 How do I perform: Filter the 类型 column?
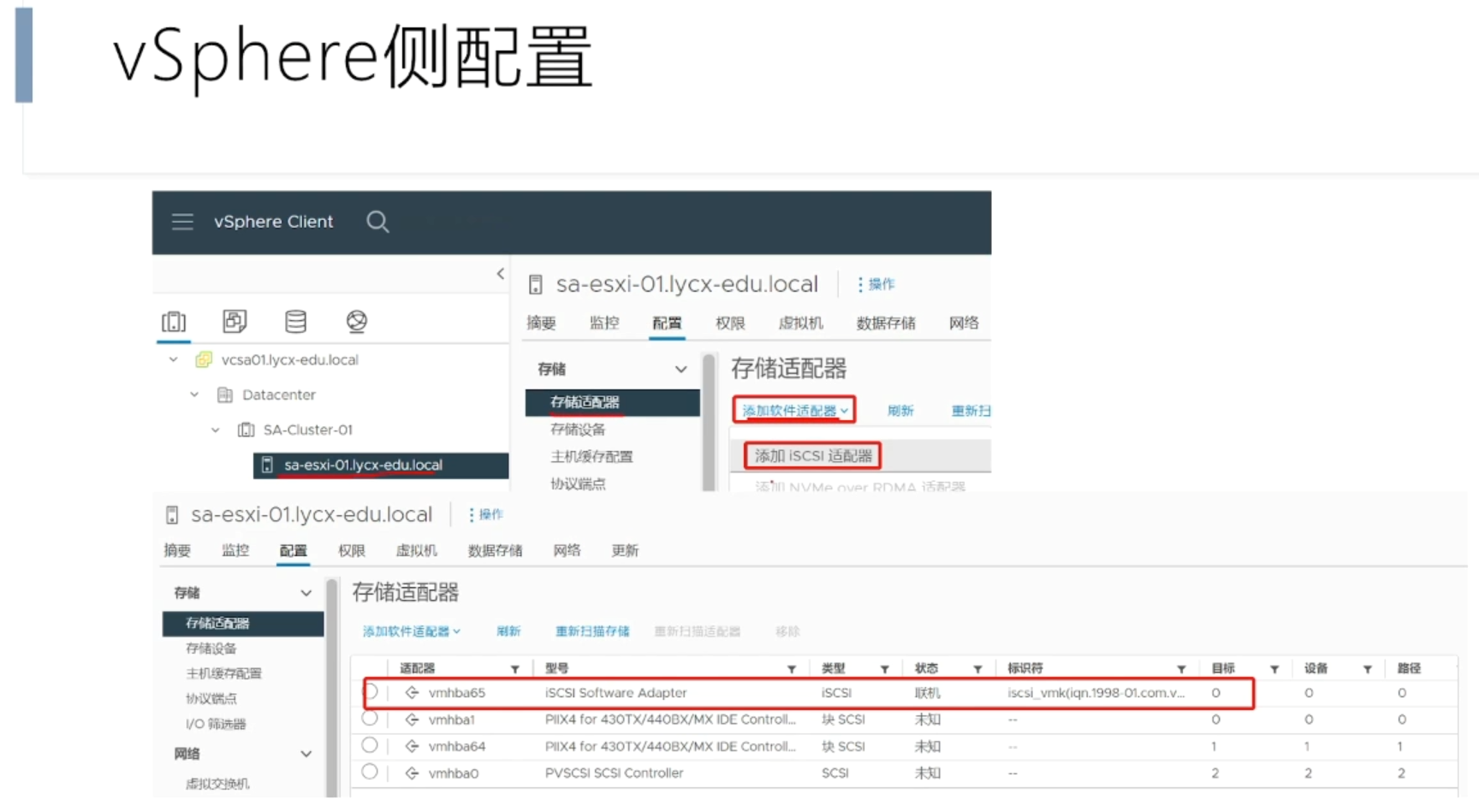point(884,669)
